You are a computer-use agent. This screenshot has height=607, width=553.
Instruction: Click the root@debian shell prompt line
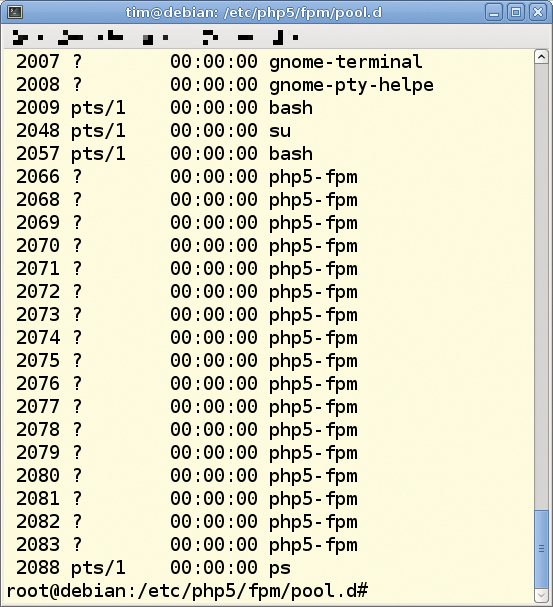(187, 591)
